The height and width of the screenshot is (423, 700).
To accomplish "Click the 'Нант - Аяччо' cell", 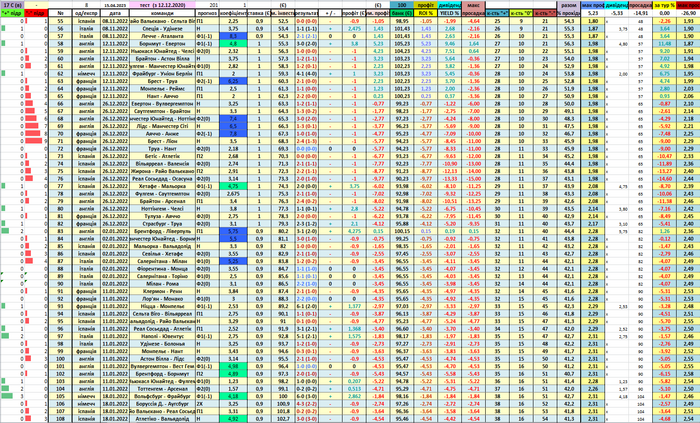I will click(x=162, y=96).
